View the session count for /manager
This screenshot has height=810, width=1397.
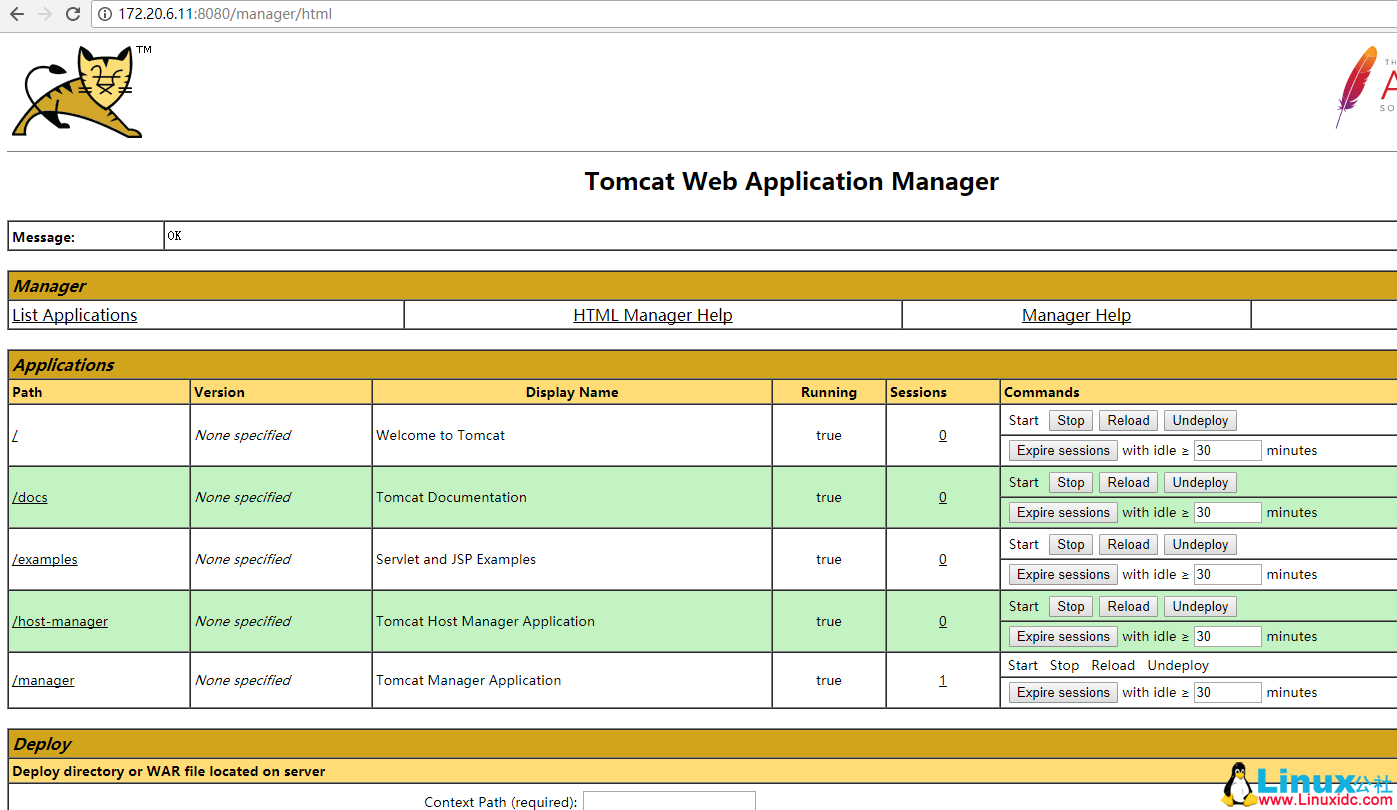942,680
